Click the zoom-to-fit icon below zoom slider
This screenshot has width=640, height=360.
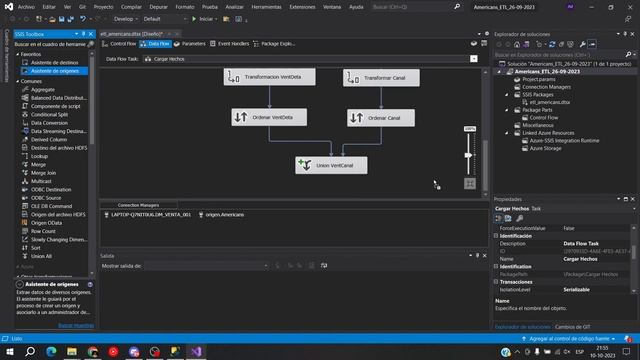[470, 184]
